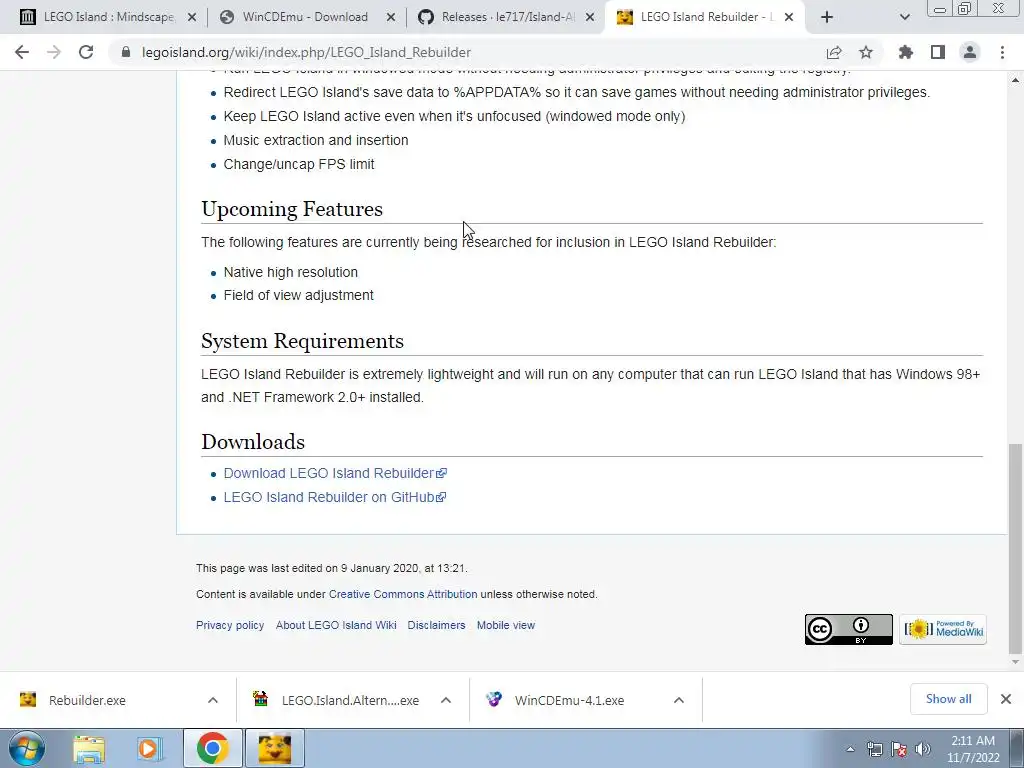Screen dimensions: 1024x768
Task: Click the scrollbar up arrow
Action: [1015, 80]
